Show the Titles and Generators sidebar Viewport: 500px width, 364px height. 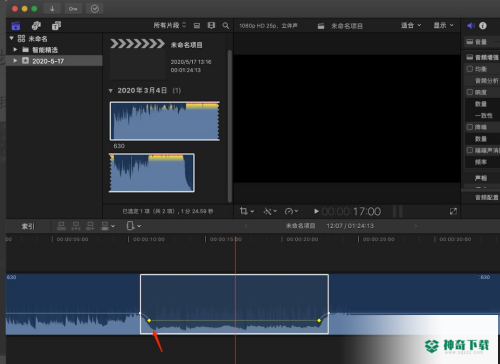pyautogui.click(x=56, y=26)
